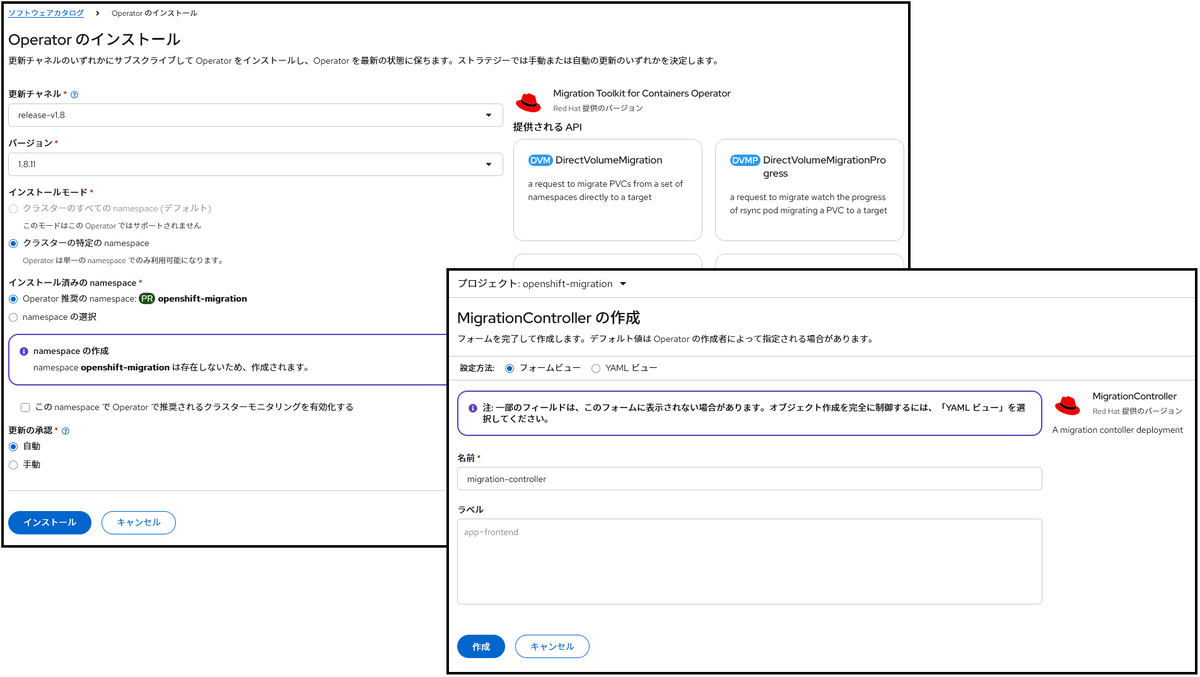
Task: Click the Operator のインストール breadcrumb text
Action: [x=154, y=13]
